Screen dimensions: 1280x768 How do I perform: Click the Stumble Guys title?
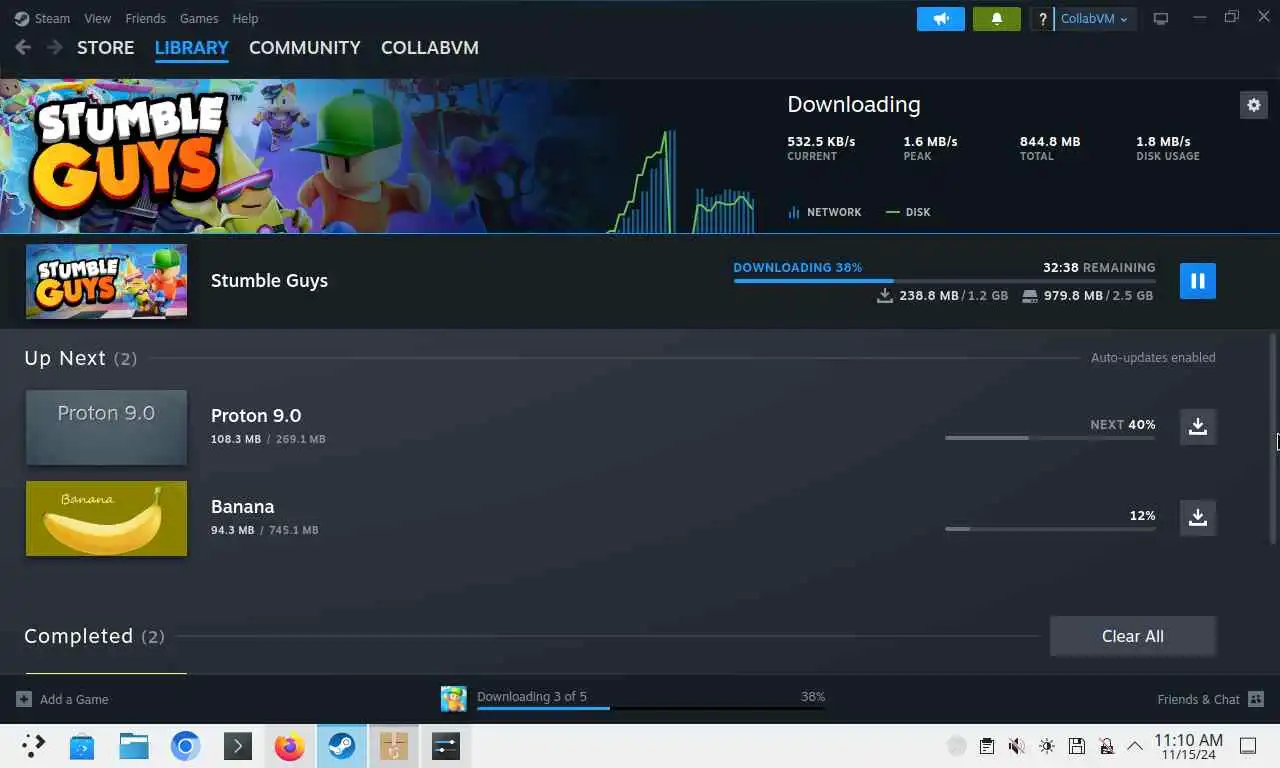[269, 281]
